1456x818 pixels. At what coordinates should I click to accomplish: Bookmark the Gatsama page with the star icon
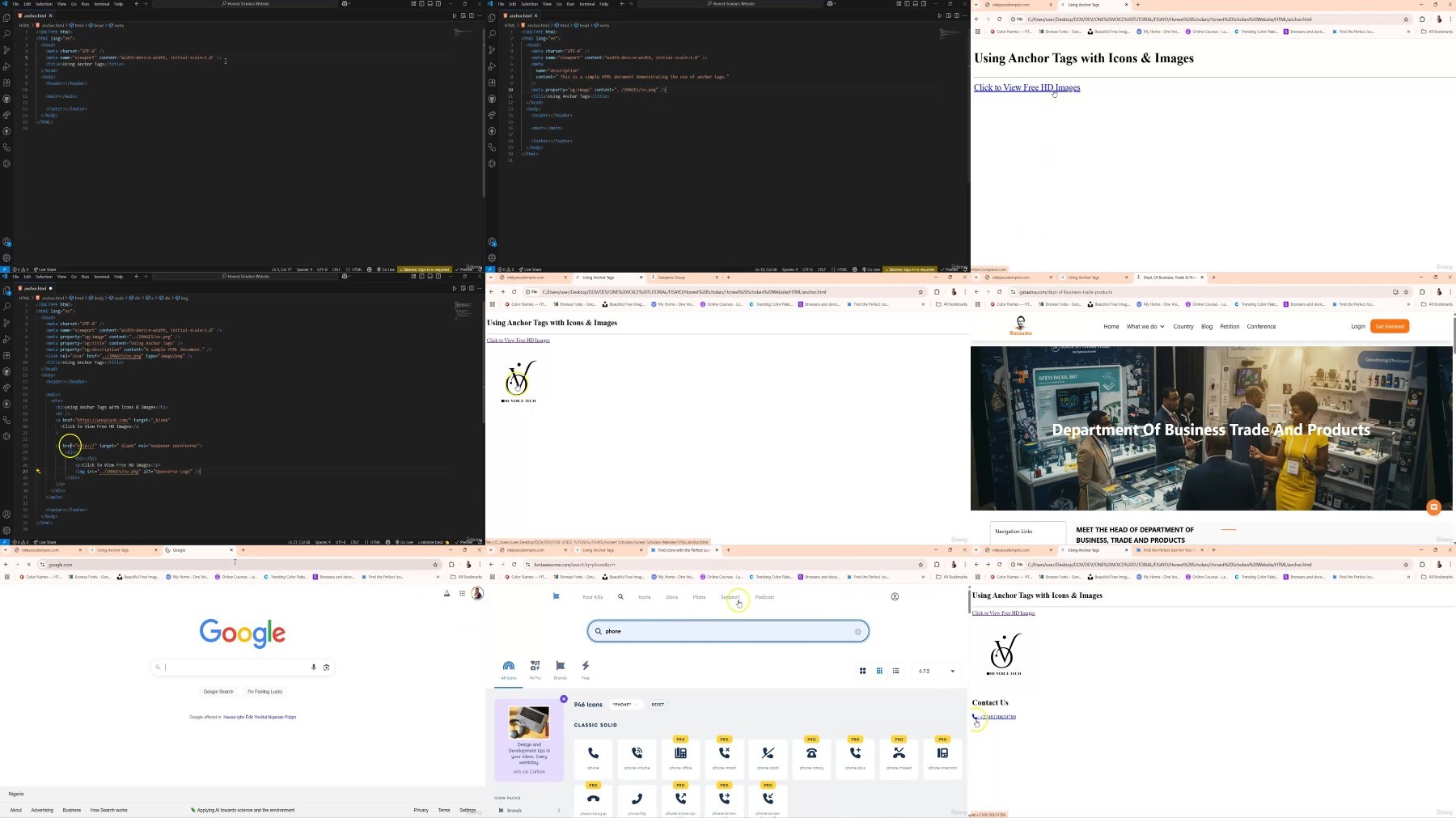tap(1406, 292)
